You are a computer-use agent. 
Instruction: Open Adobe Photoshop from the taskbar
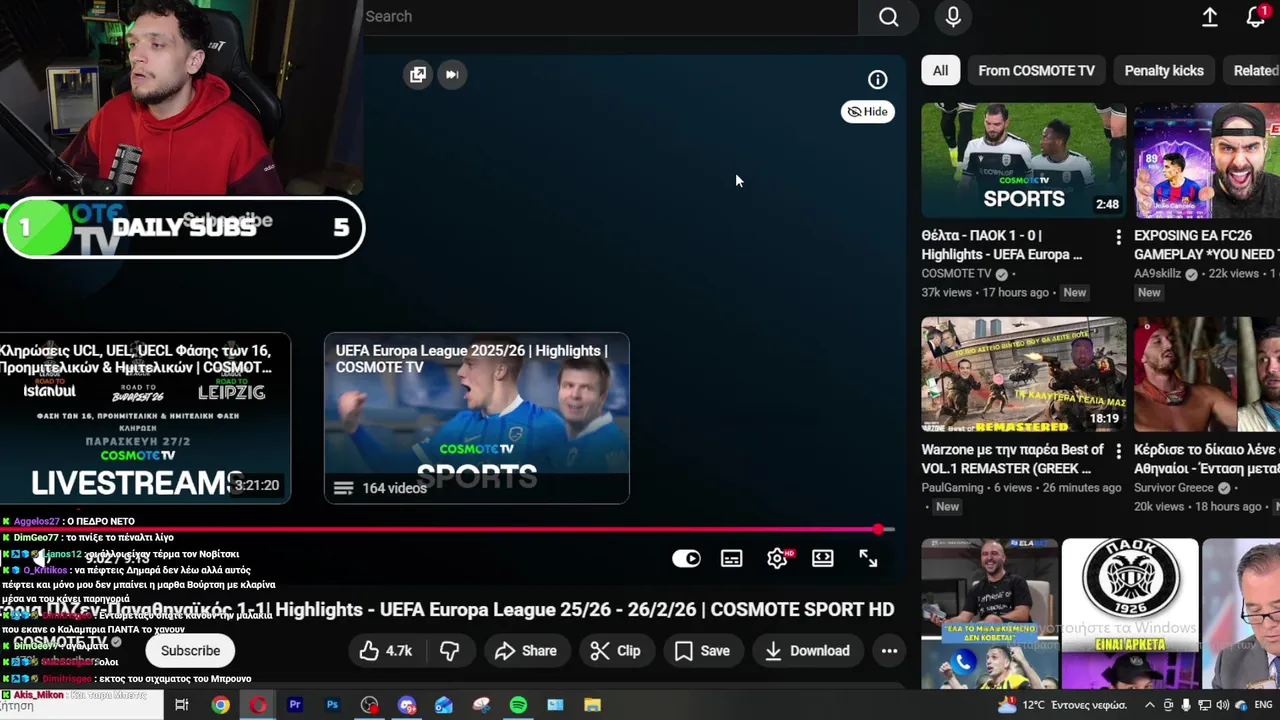point(332,705)
